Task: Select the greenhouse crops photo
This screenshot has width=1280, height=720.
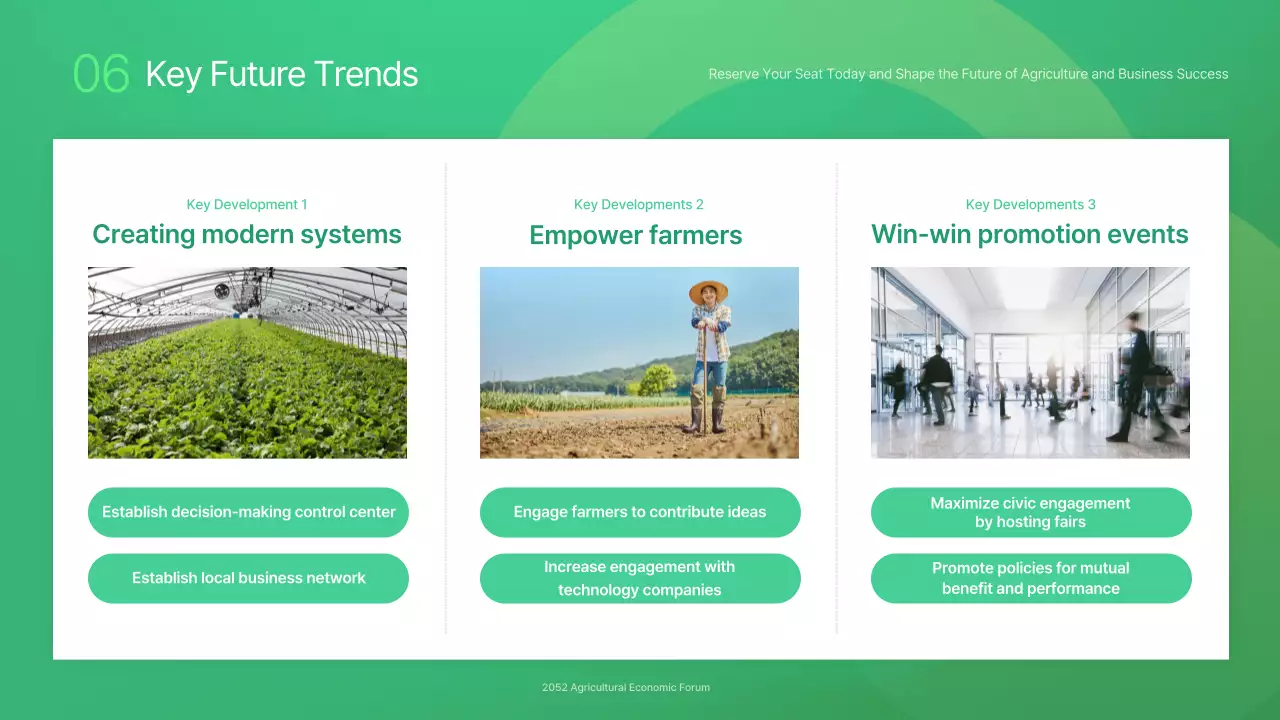Action: click(248, 362)
